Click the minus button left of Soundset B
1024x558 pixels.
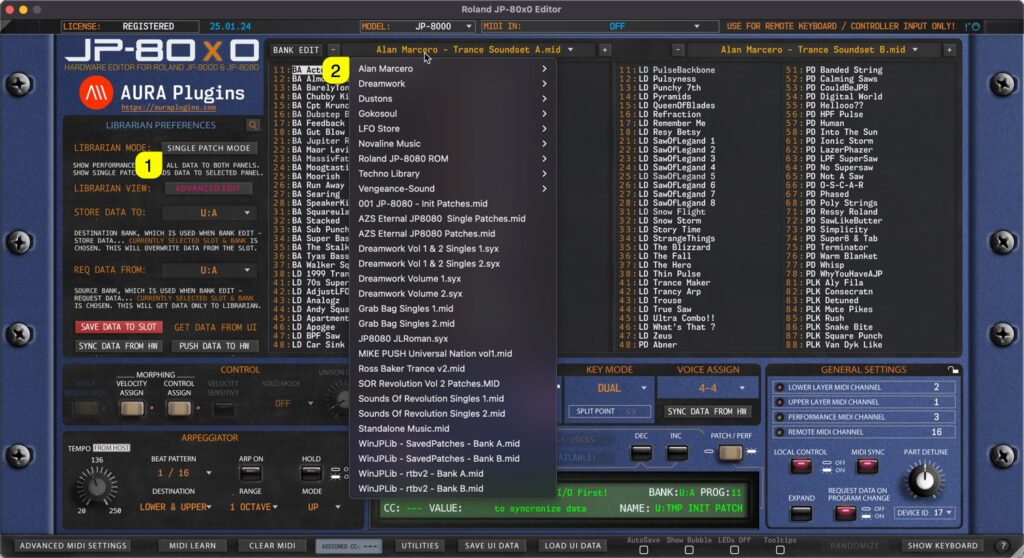(x=678, y=50)
